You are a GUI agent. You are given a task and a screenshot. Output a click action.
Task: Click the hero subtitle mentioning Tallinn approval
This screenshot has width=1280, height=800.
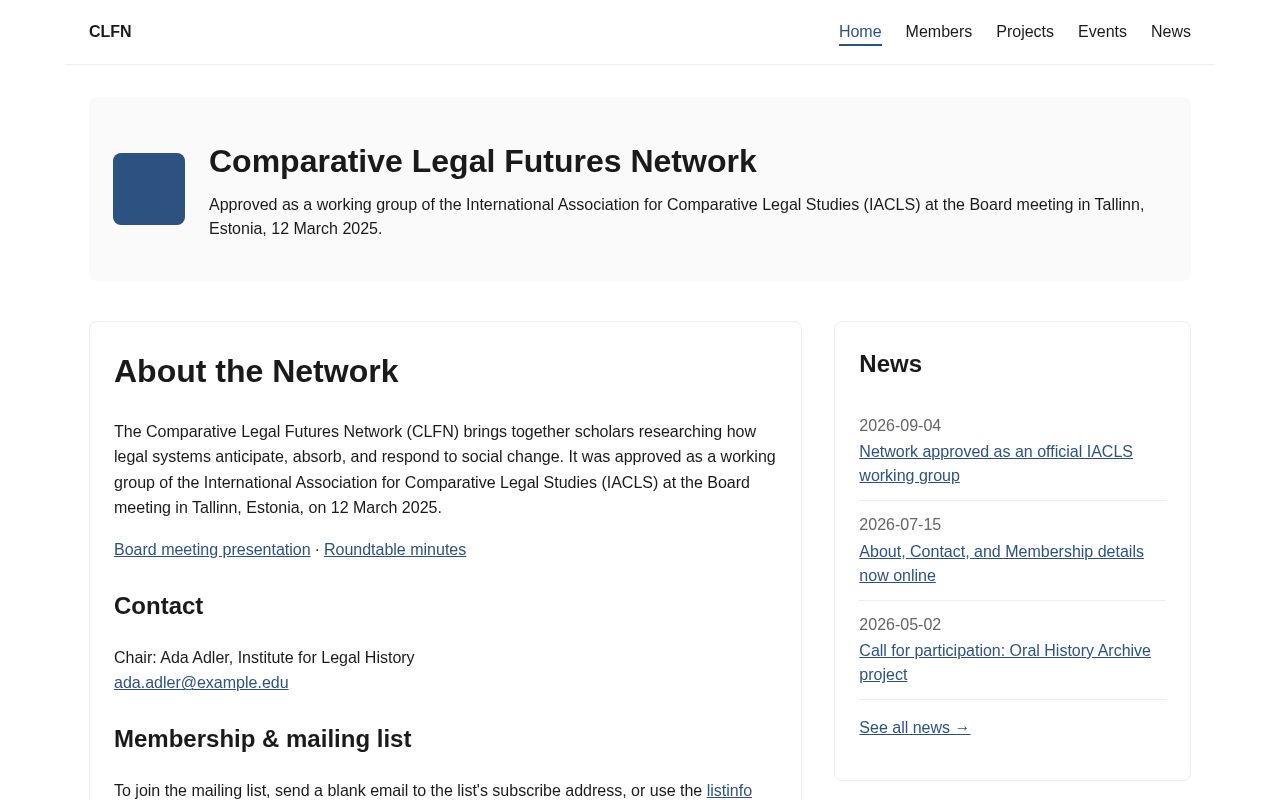pos(676,217)
